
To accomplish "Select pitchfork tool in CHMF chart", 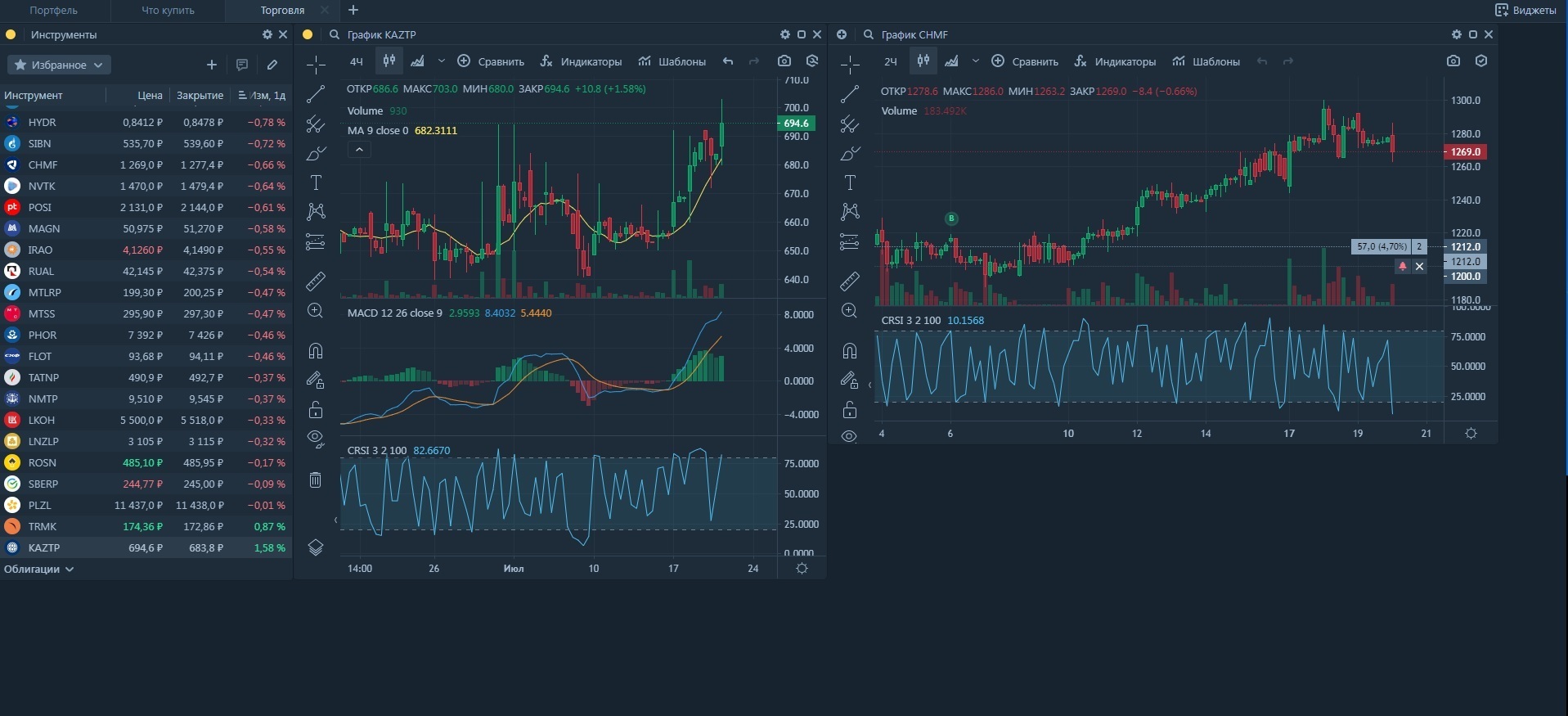I will [x=850, y=124].
